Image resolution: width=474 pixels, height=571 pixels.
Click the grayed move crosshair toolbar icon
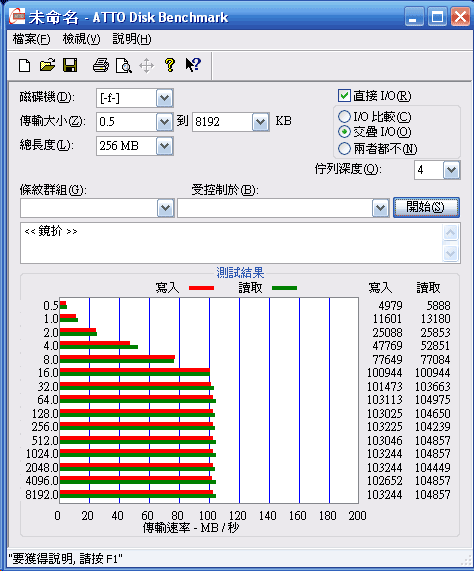[x=146, y=66]
